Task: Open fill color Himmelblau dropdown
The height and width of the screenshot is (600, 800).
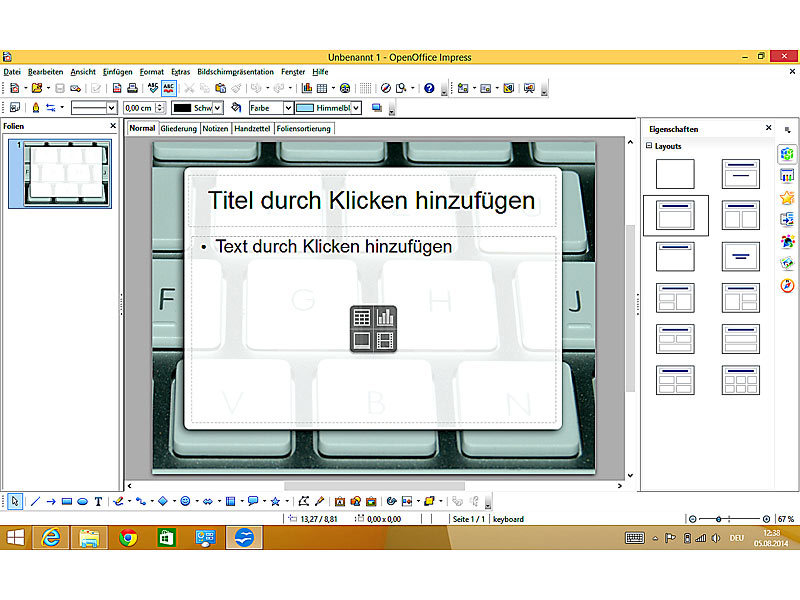Action: [x=356, y=108]
